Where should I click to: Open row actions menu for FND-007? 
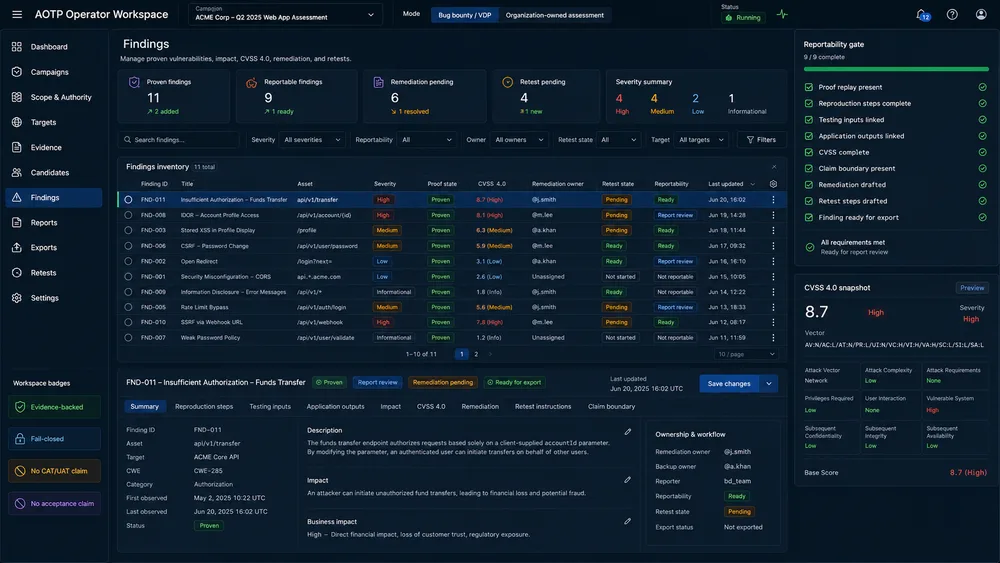pos(773,337)
